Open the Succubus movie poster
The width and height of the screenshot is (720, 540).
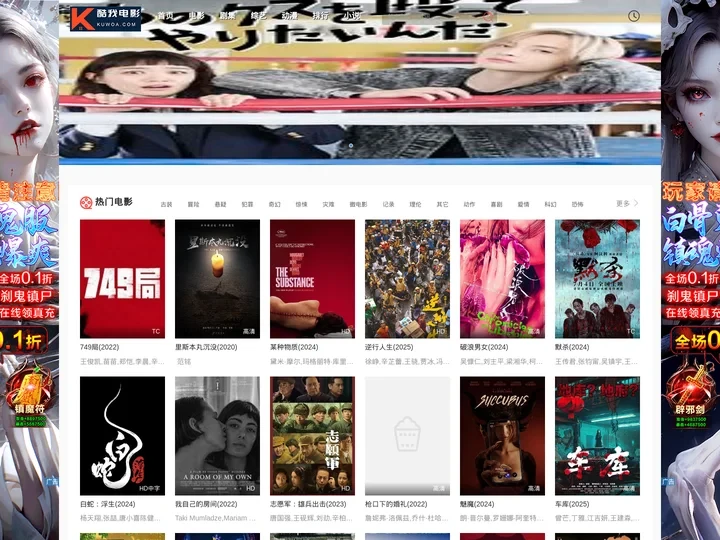click(x=502, y=436)
